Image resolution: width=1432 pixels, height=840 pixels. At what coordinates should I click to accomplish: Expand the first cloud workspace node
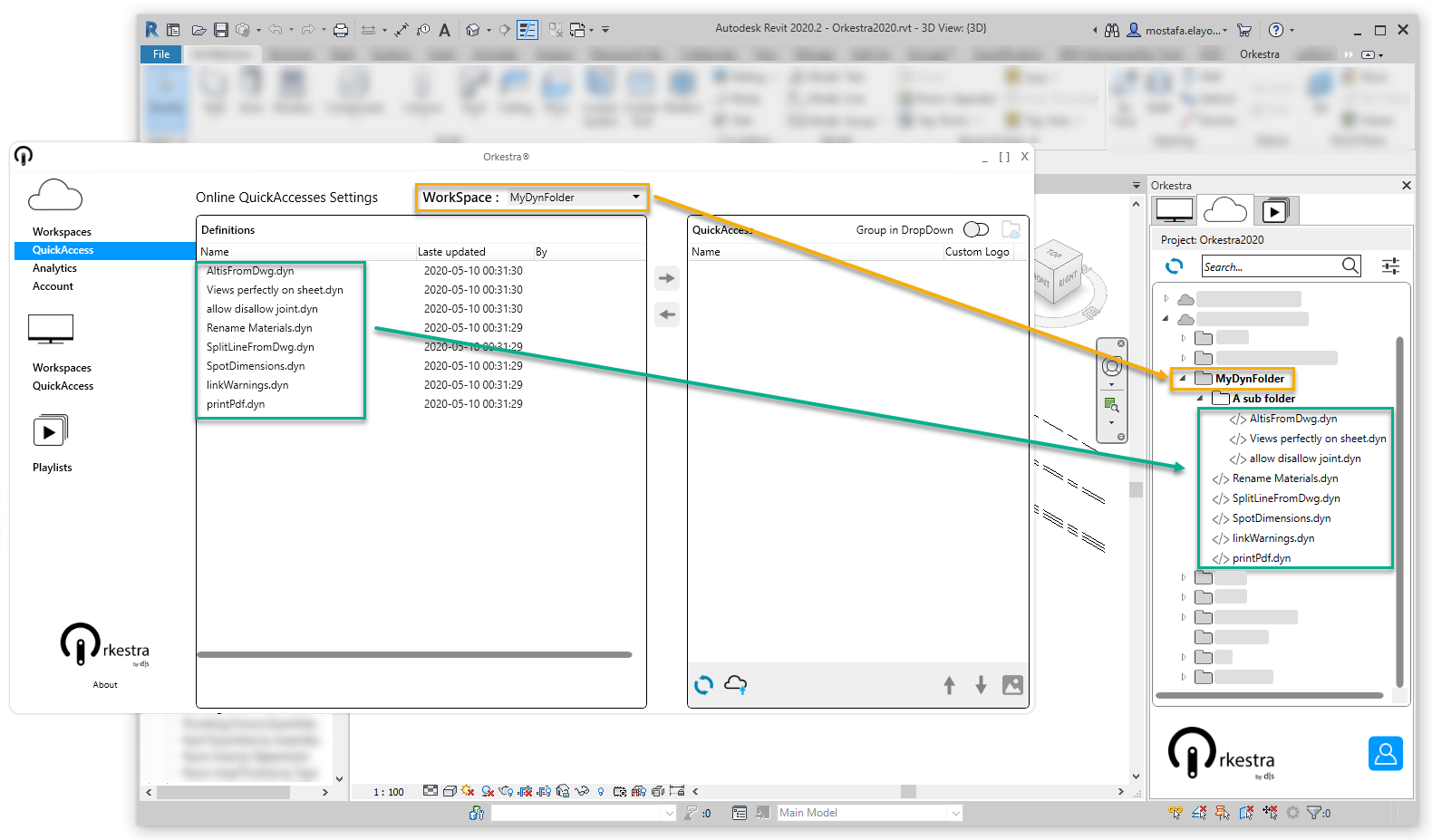point(1166,298)
